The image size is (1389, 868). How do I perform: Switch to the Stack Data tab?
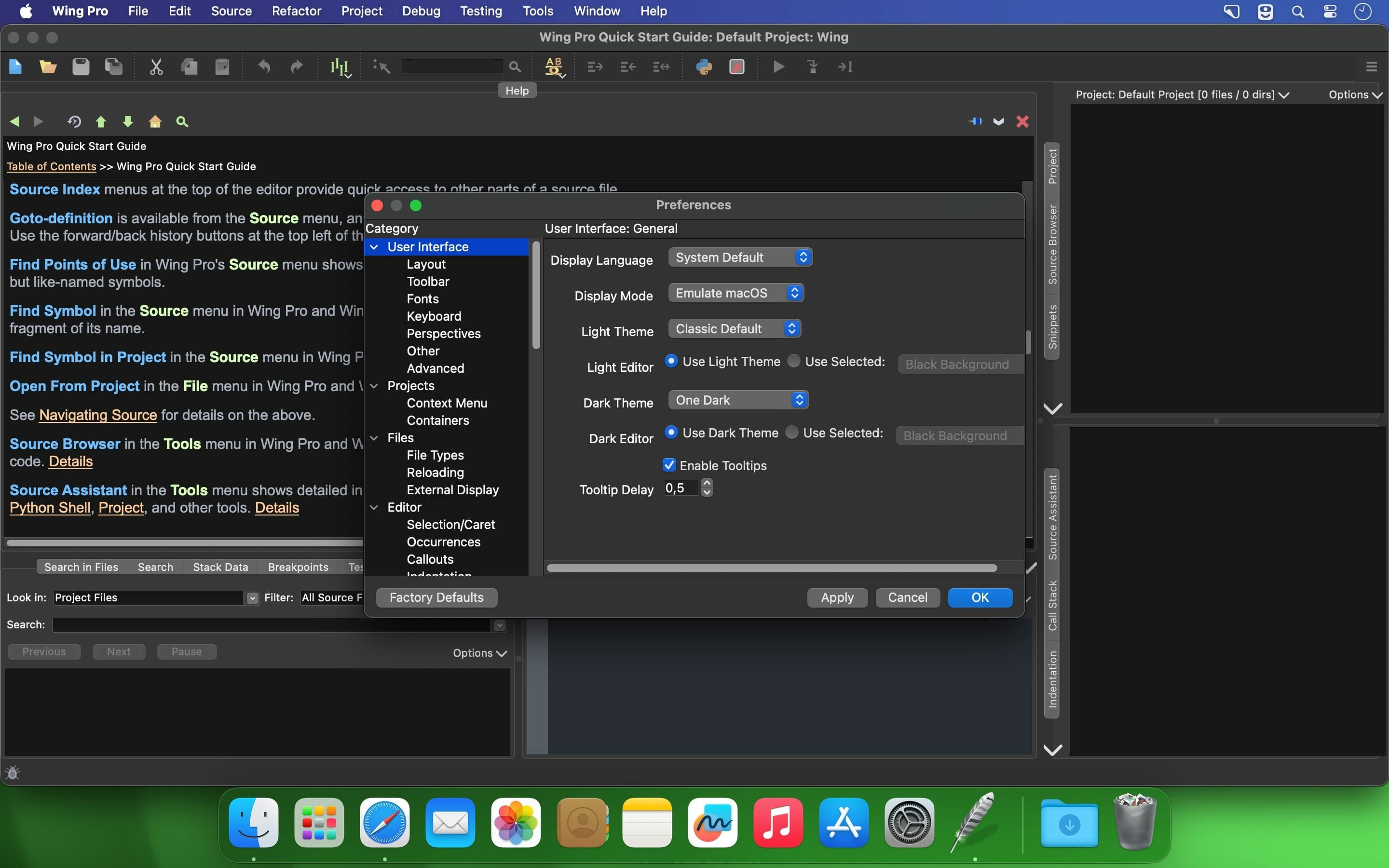click(x=221, y=567)
